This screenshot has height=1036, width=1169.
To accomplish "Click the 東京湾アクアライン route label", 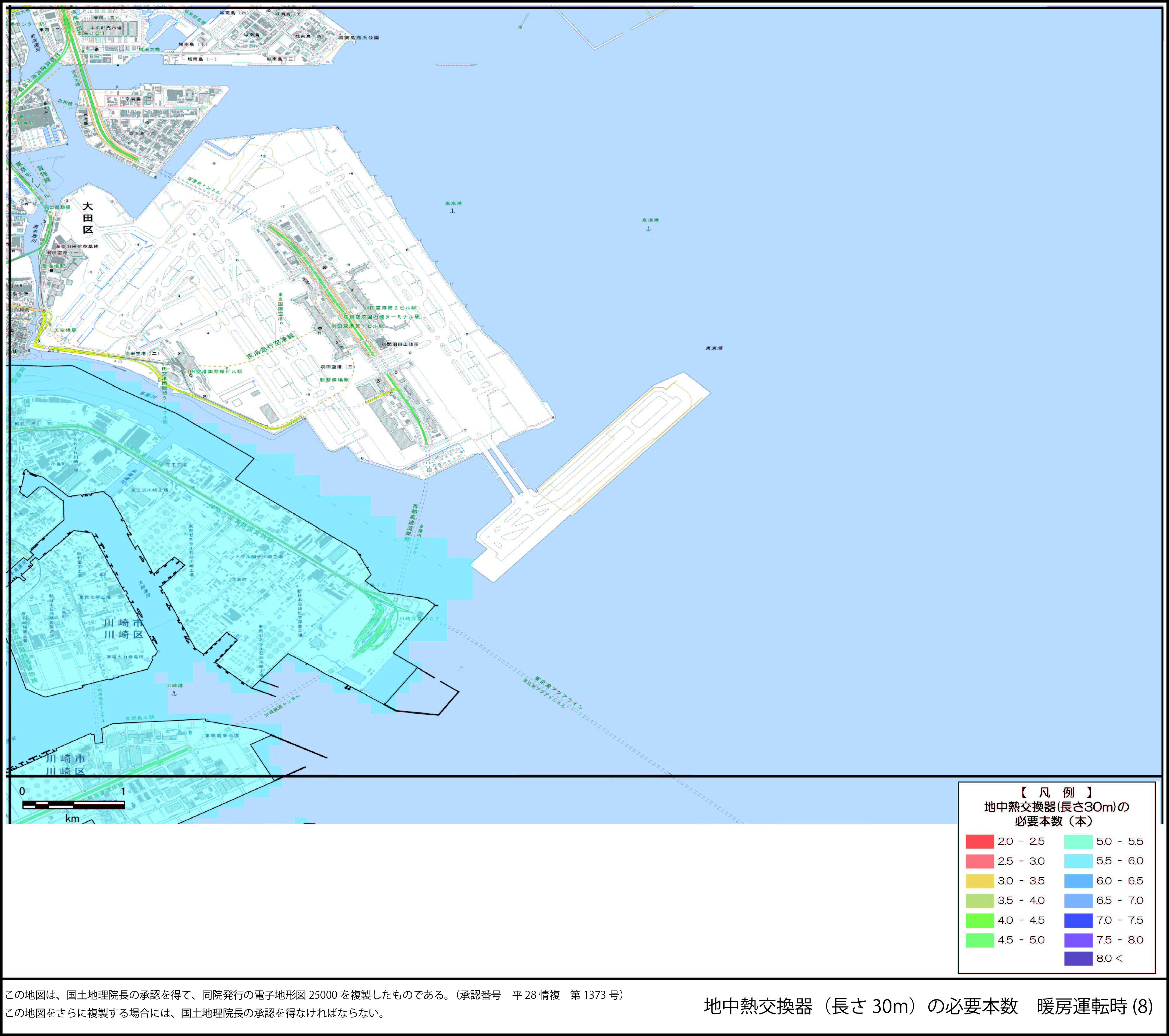I will [559, 693].
